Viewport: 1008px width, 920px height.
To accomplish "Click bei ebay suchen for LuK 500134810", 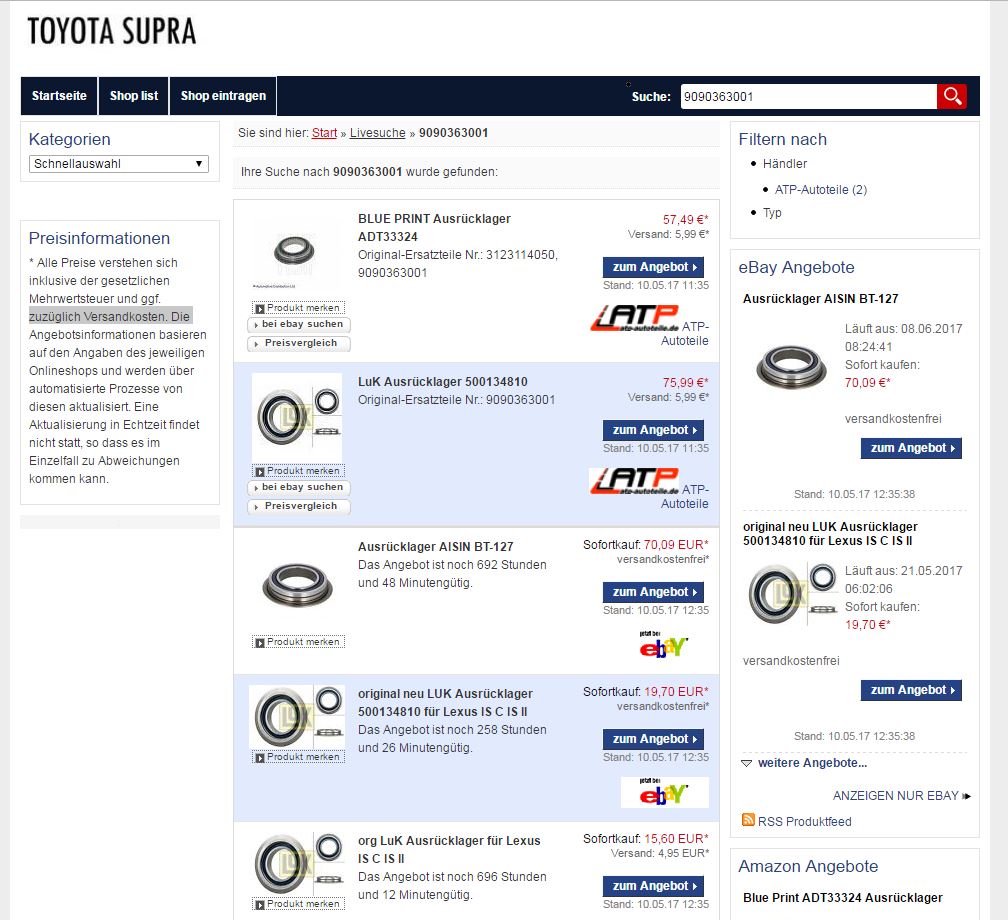I will pos(299,488).
